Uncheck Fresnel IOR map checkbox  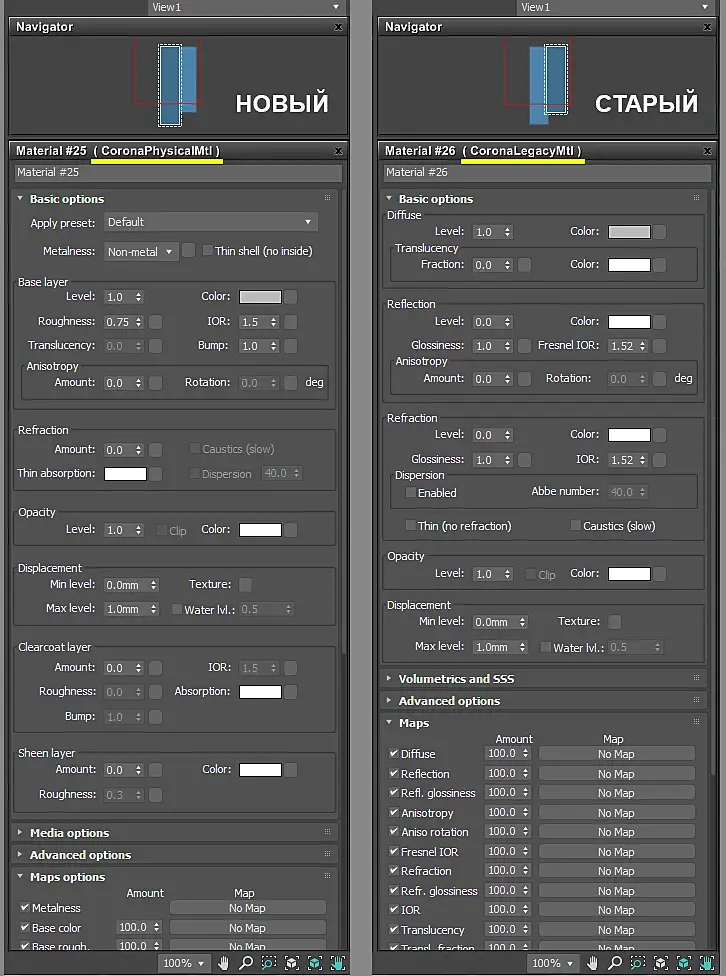tap(394, 851)
